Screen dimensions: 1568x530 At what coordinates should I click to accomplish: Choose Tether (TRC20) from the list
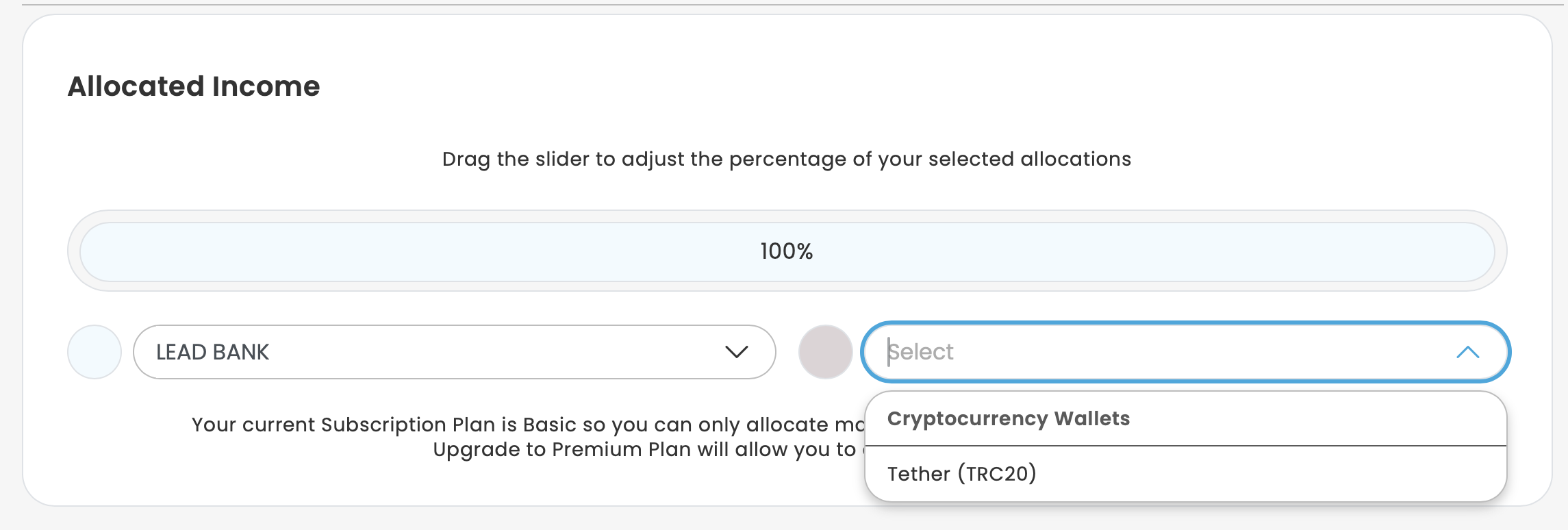(x=961, y=474)
